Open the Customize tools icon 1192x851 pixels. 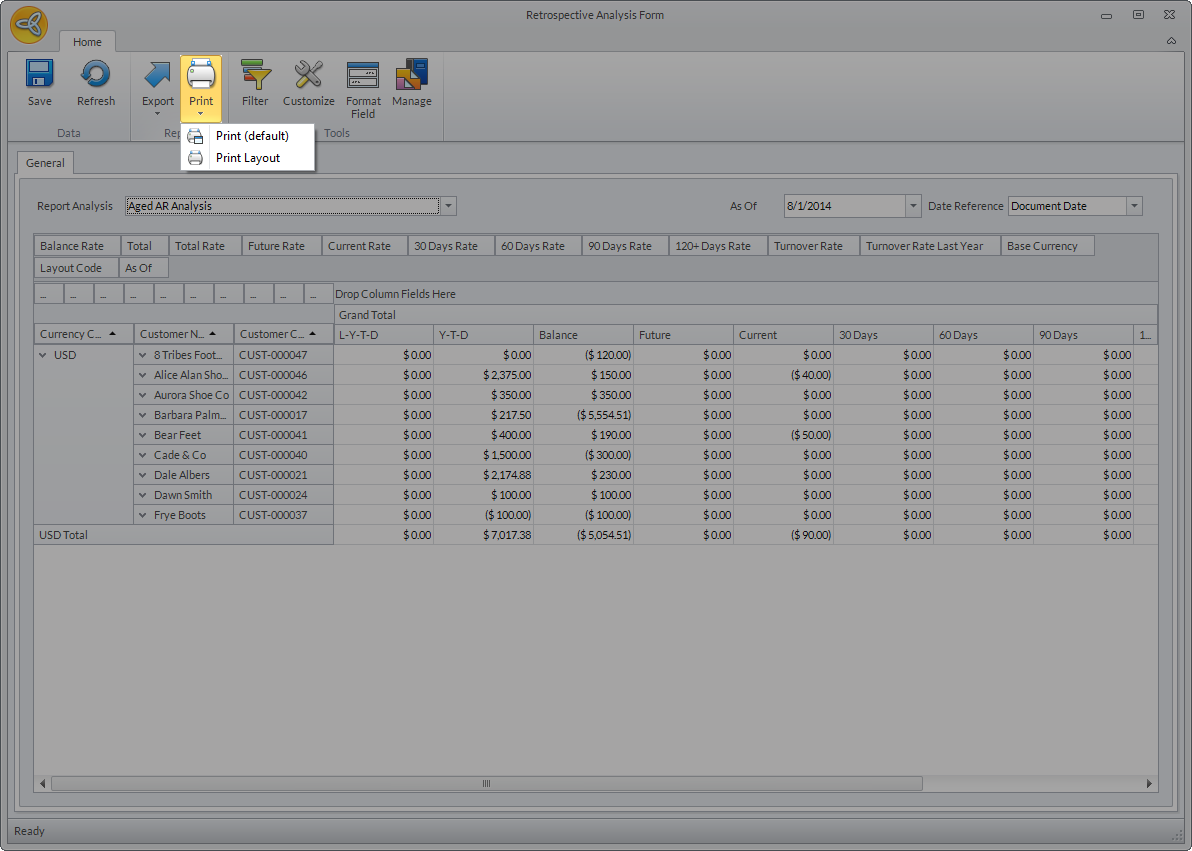309,76
